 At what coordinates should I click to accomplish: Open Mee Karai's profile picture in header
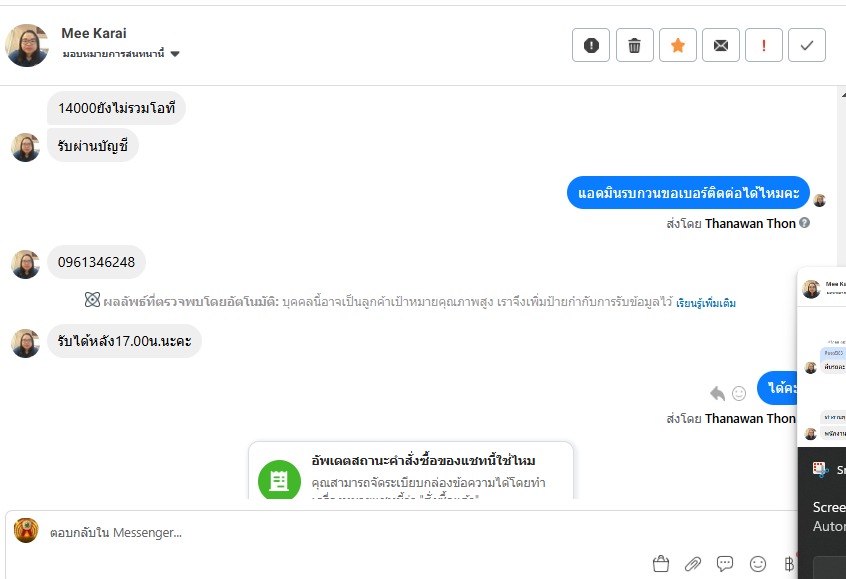(x=27, y=45)
